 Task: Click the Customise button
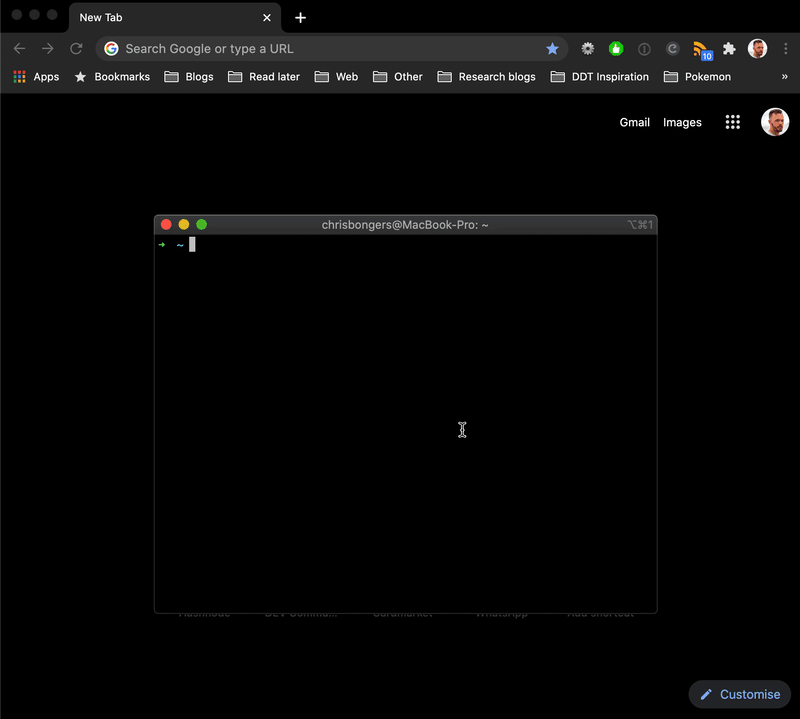coord(739,694)
